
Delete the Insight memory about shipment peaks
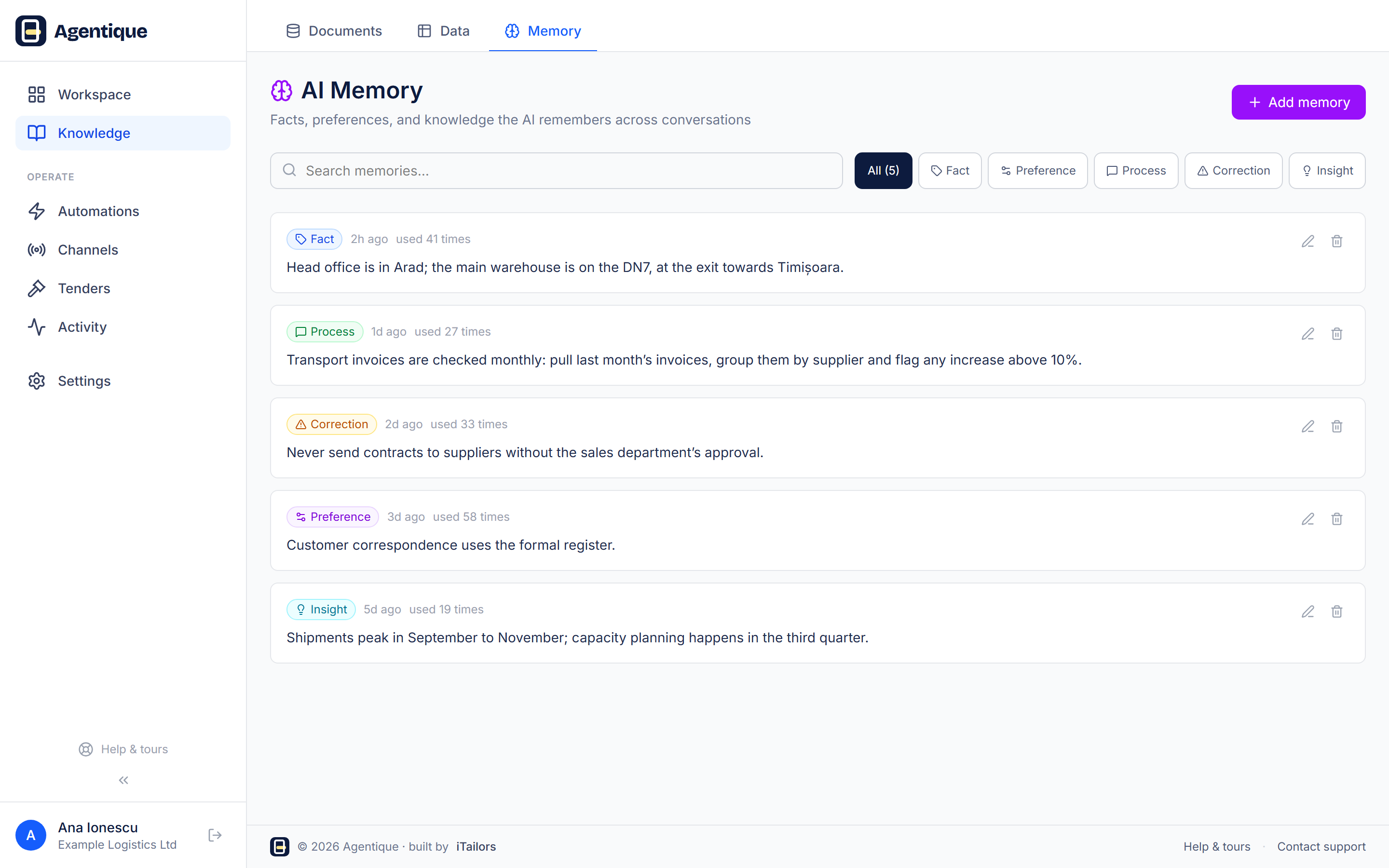click(x=1337, y=611)
